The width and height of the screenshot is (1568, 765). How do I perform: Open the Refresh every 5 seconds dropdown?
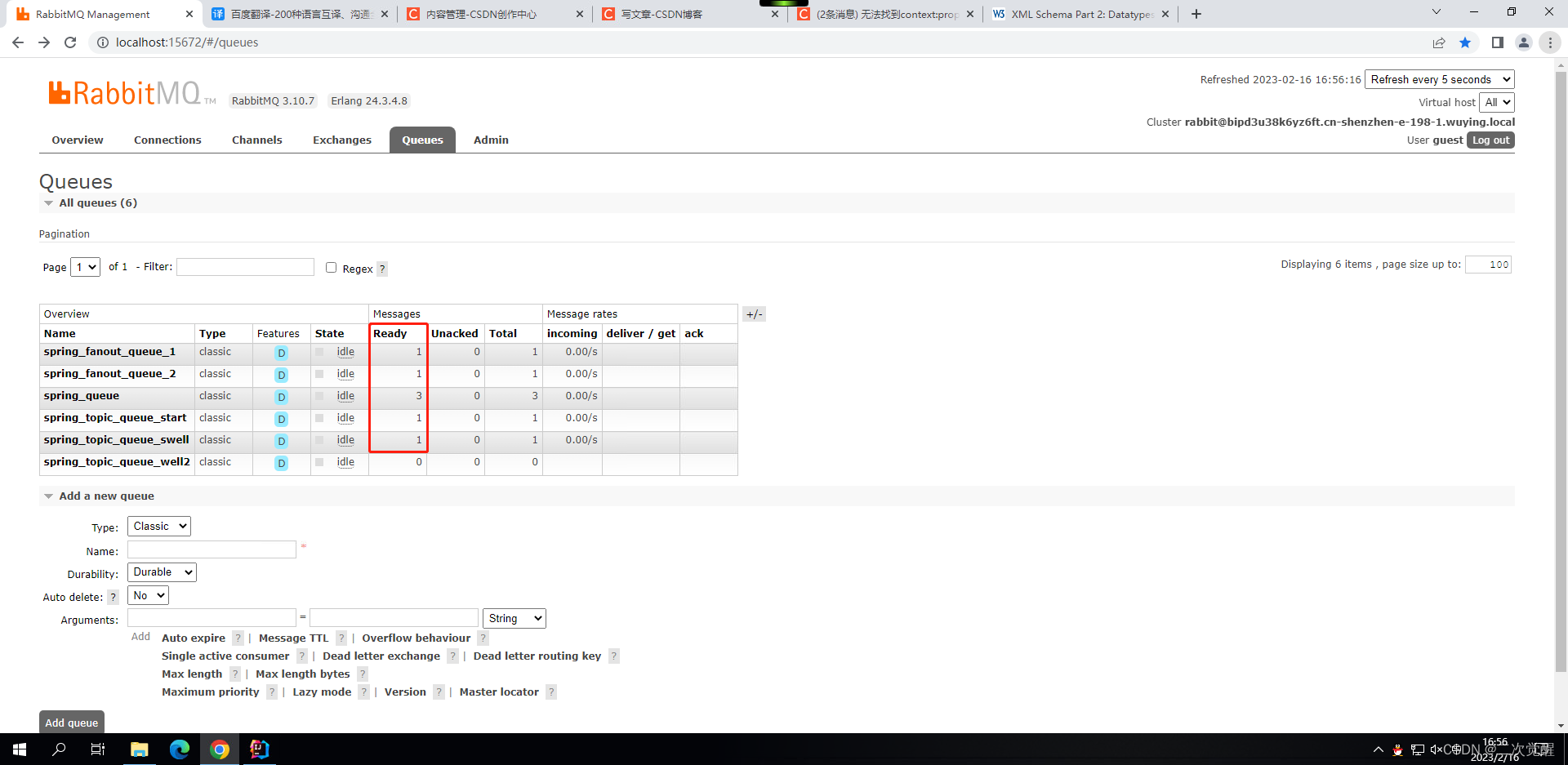(1440, 79)
